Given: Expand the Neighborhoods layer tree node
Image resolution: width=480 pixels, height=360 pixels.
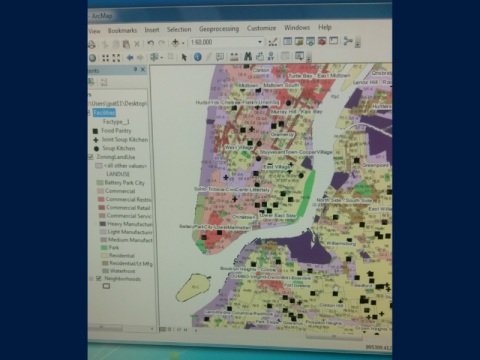Looking at the screenshot, I should pyautogui.click(x=91, y=278).
